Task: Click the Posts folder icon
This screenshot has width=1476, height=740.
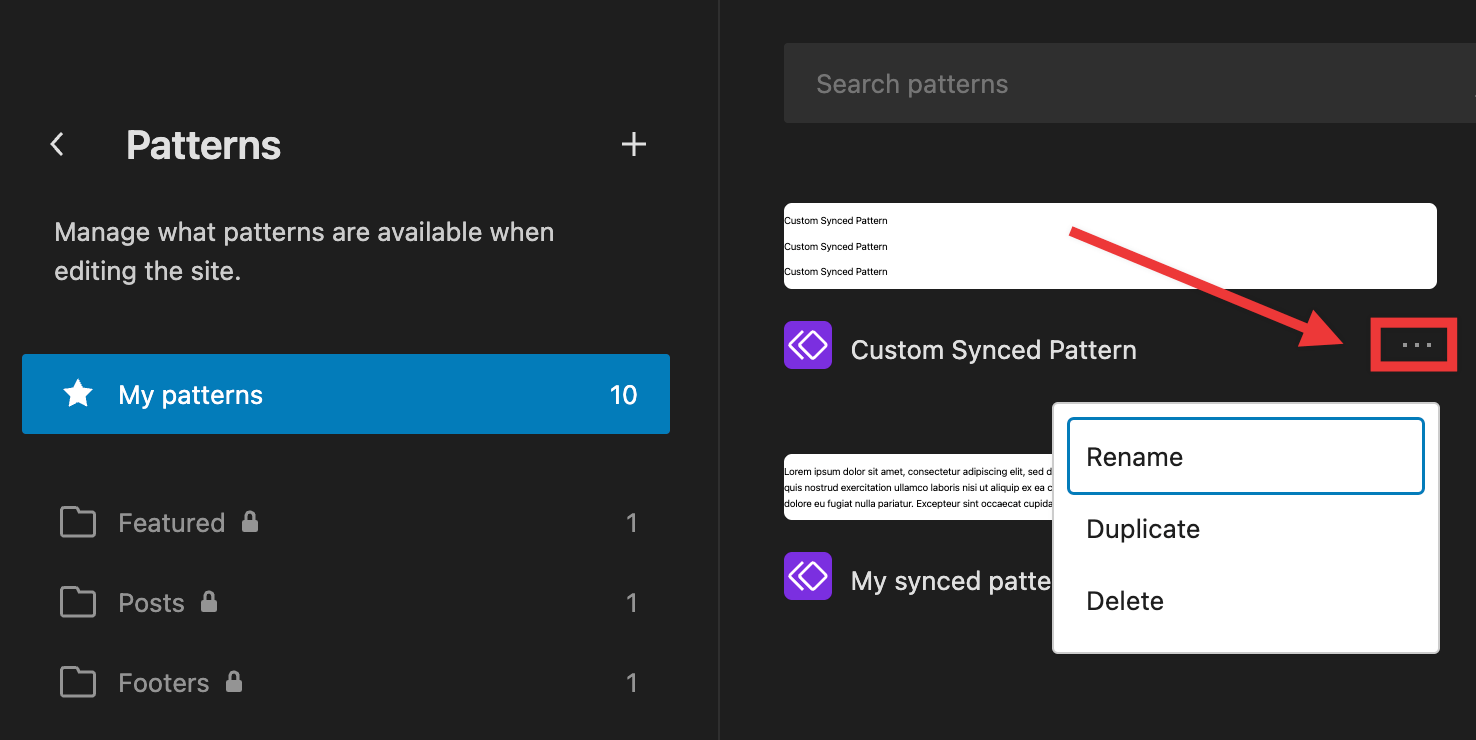Action: 78,603
